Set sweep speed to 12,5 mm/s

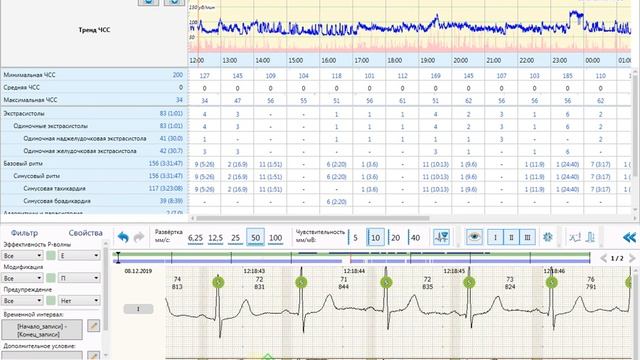pyautogui.click(x=215, y=238)
